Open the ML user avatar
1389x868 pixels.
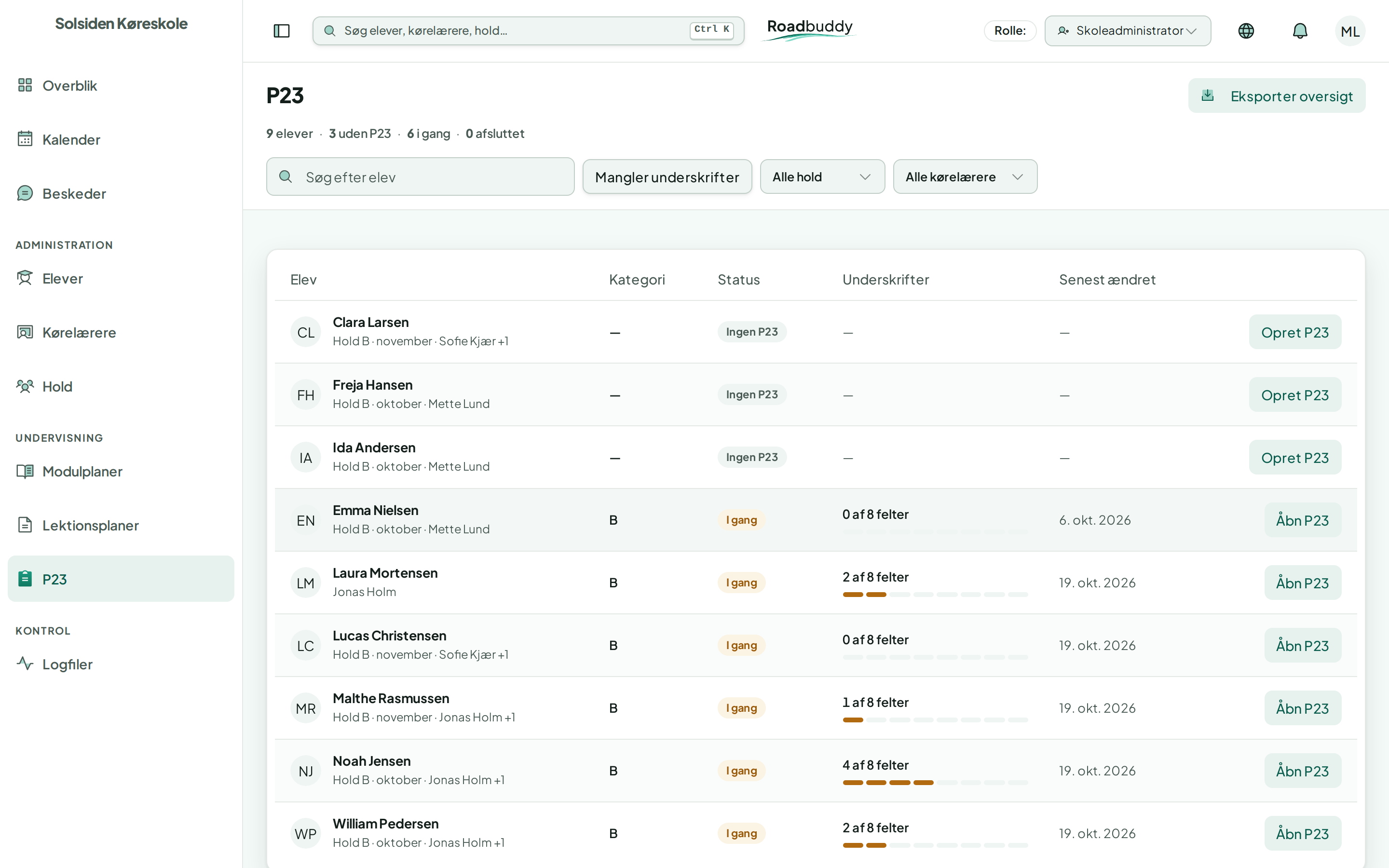coord(1350,31)
